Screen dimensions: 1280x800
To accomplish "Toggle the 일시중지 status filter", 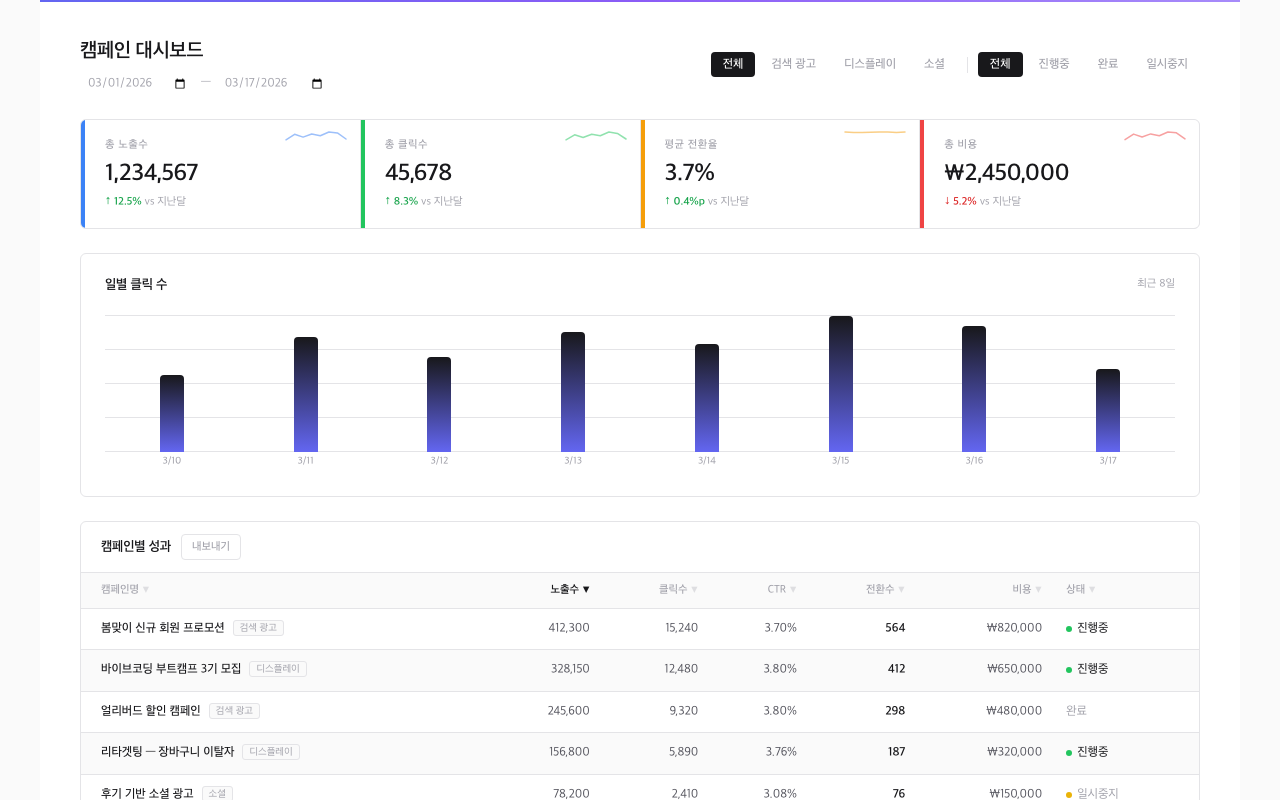I will [1166, 64].
